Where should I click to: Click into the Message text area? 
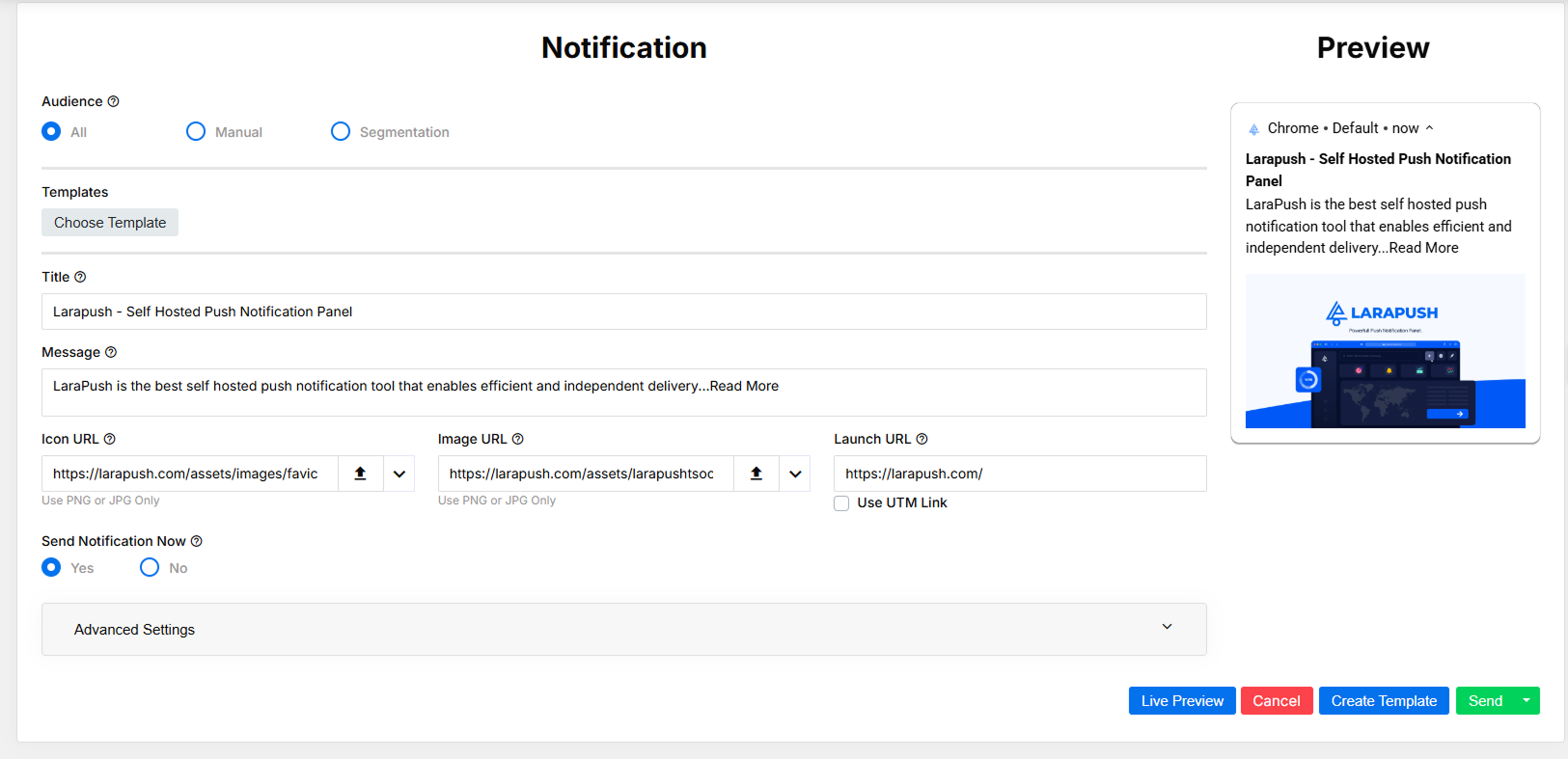[624, 393]
